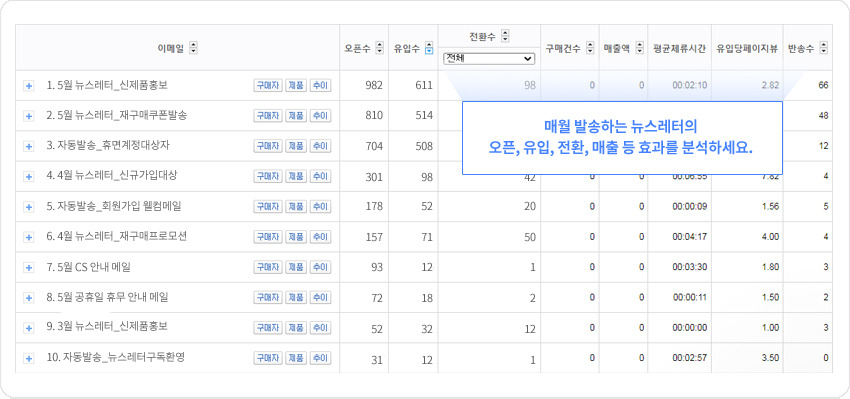Click 제품 button for 공휴일 휴무 안내 row
850x399 pixels.
point(296,298)
